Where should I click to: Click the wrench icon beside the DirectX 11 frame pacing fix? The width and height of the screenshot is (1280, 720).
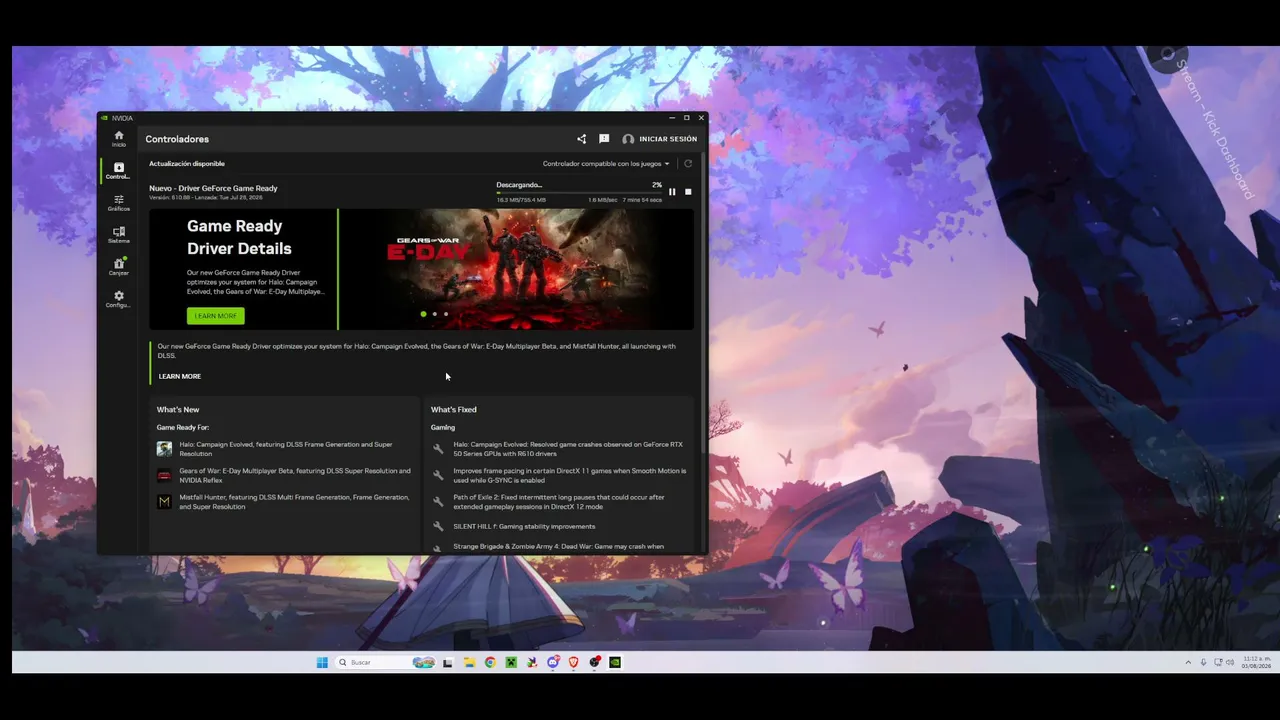tap(438, 475)
